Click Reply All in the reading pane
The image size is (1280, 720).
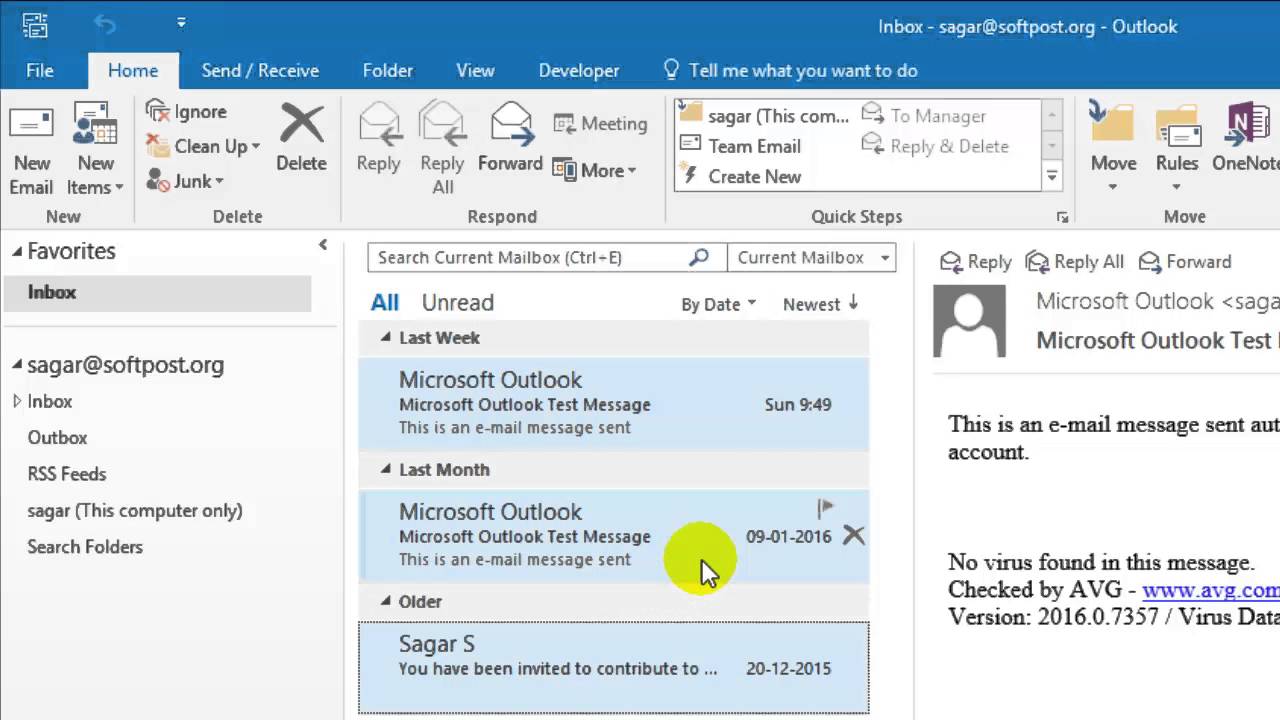coord(1076,262)
